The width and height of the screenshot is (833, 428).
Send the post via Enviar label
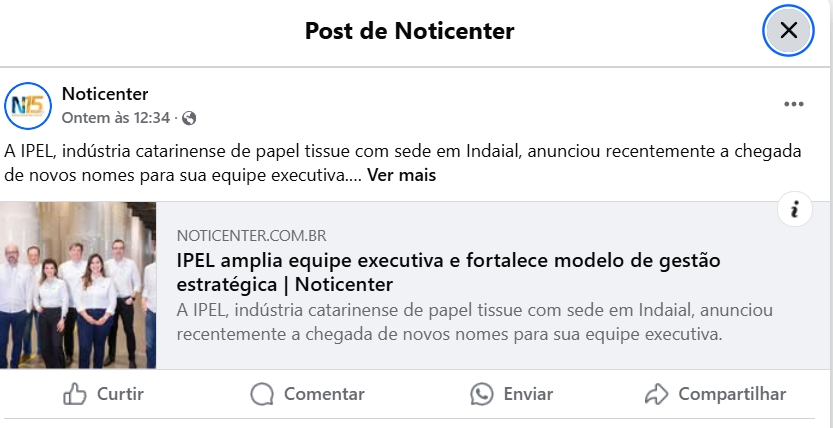pos(528,394)
